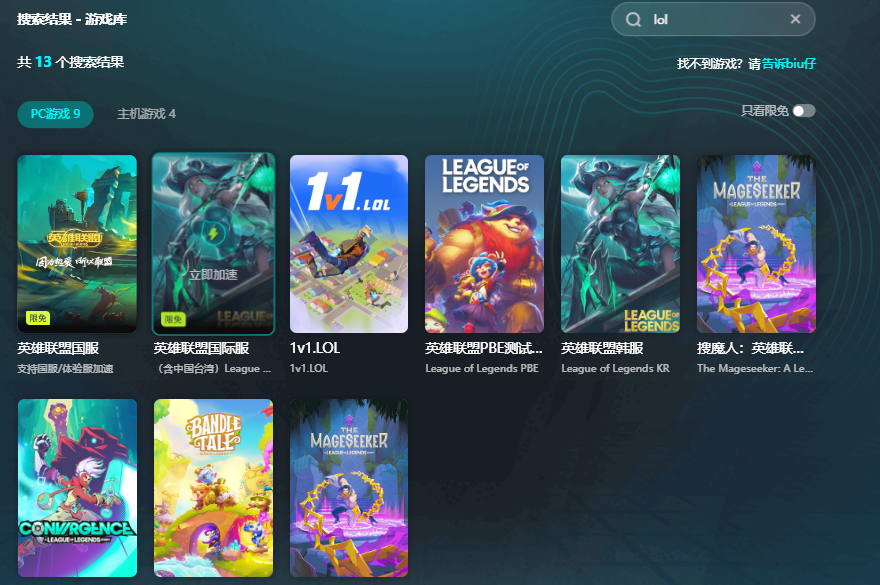Open the 英雄联盟国服 game cover

(x=77, y=244)
